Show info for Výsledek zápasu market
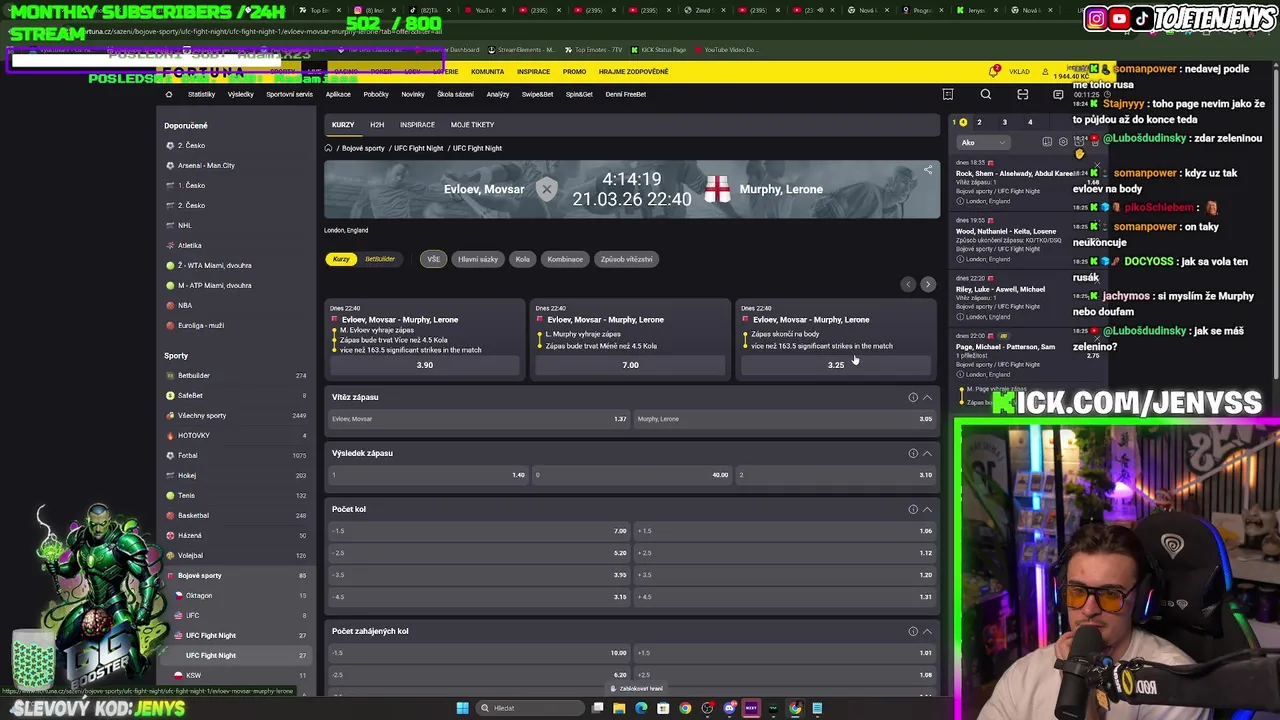 point(913,453)
